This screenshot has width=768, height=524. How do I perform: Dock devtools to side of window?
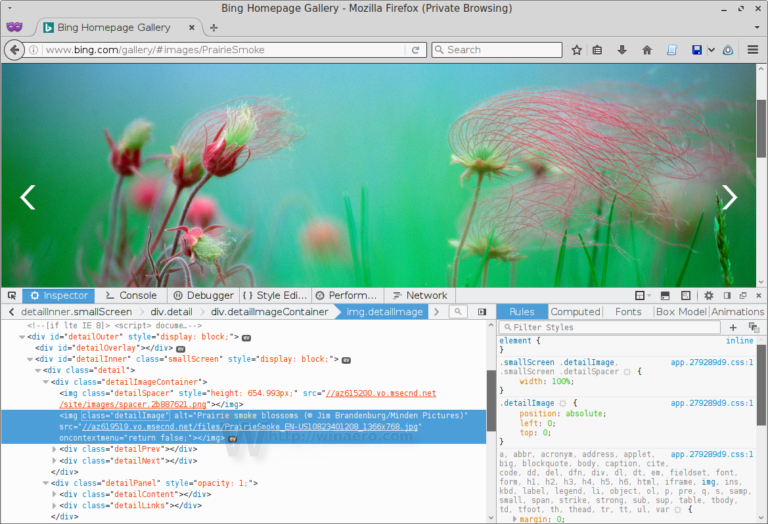tap(727, 295)
